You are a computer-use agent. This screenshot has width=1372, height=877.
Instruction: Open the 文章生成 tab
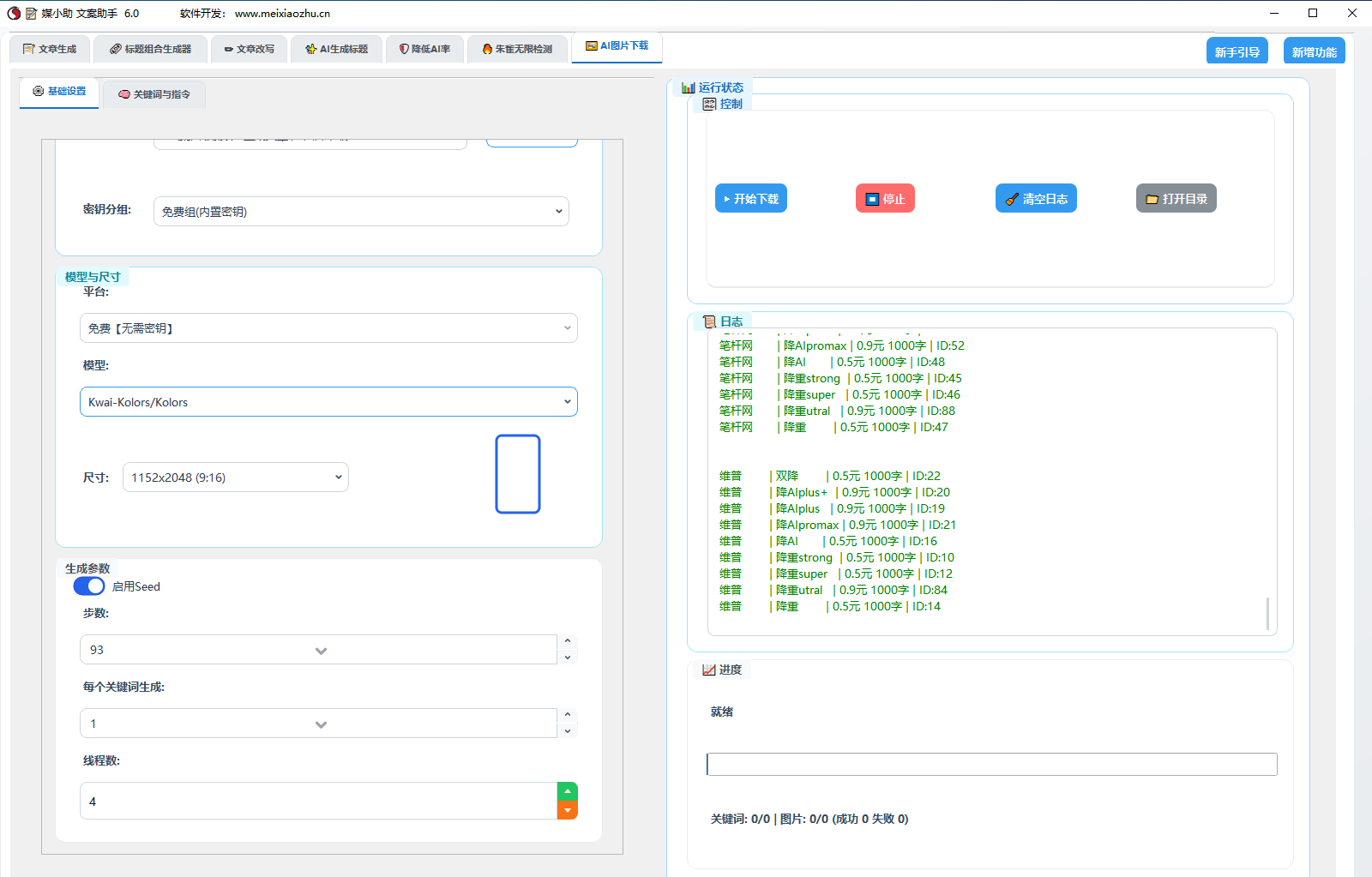tap(50, 49)
